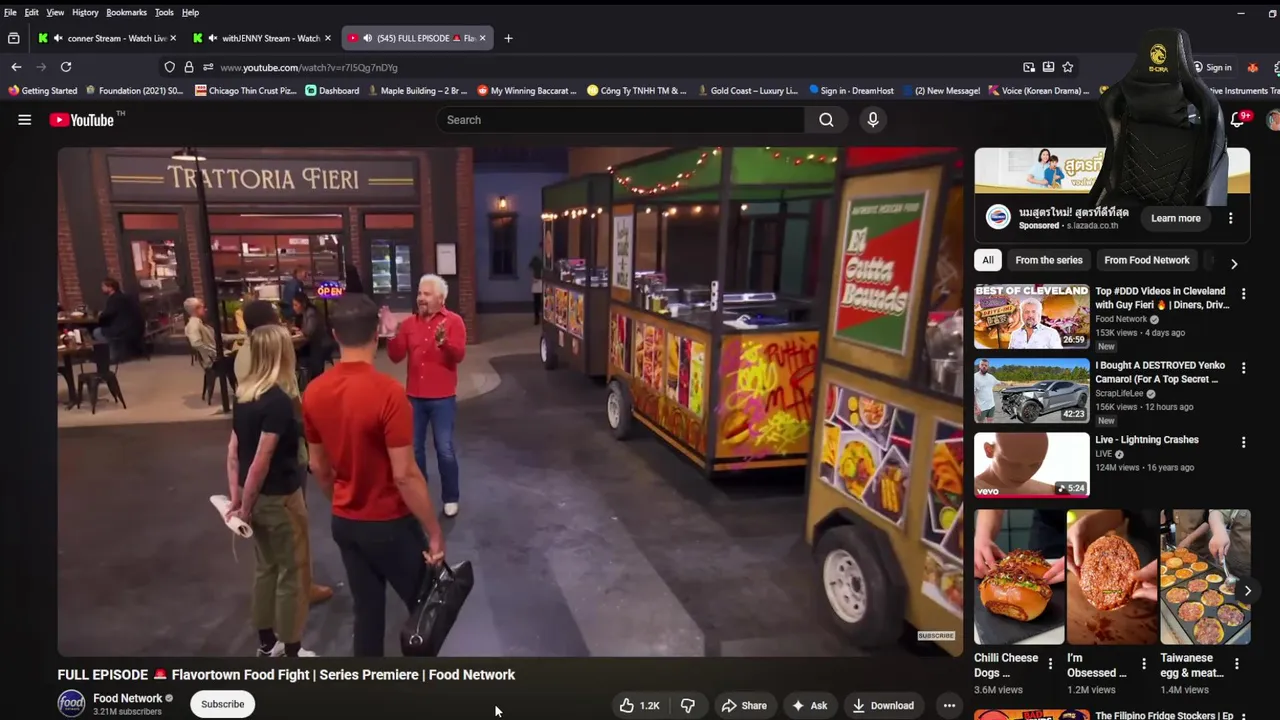Subscribe to Food Network channel
This screenshot has width=1280, height=720.
pos(222,704)
